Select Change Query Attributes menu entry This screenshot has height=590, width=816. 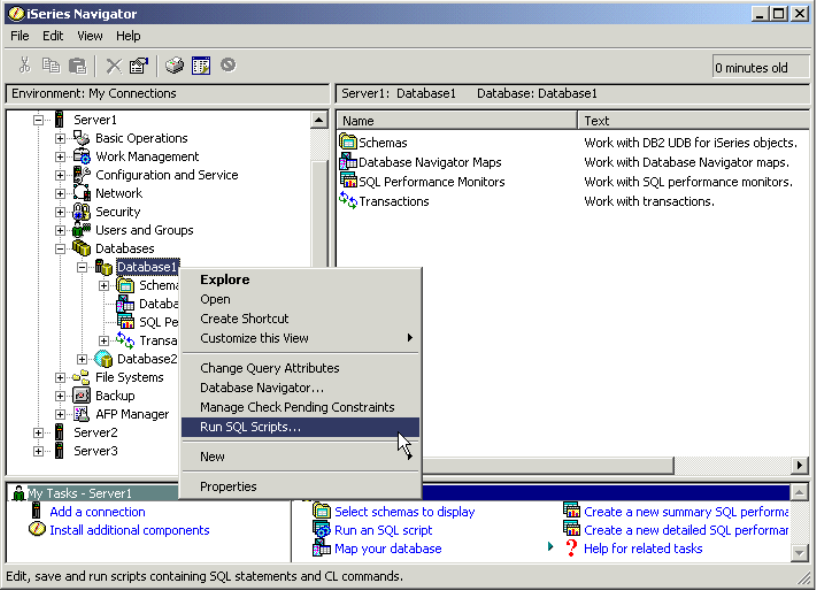(x=300, y=368)
